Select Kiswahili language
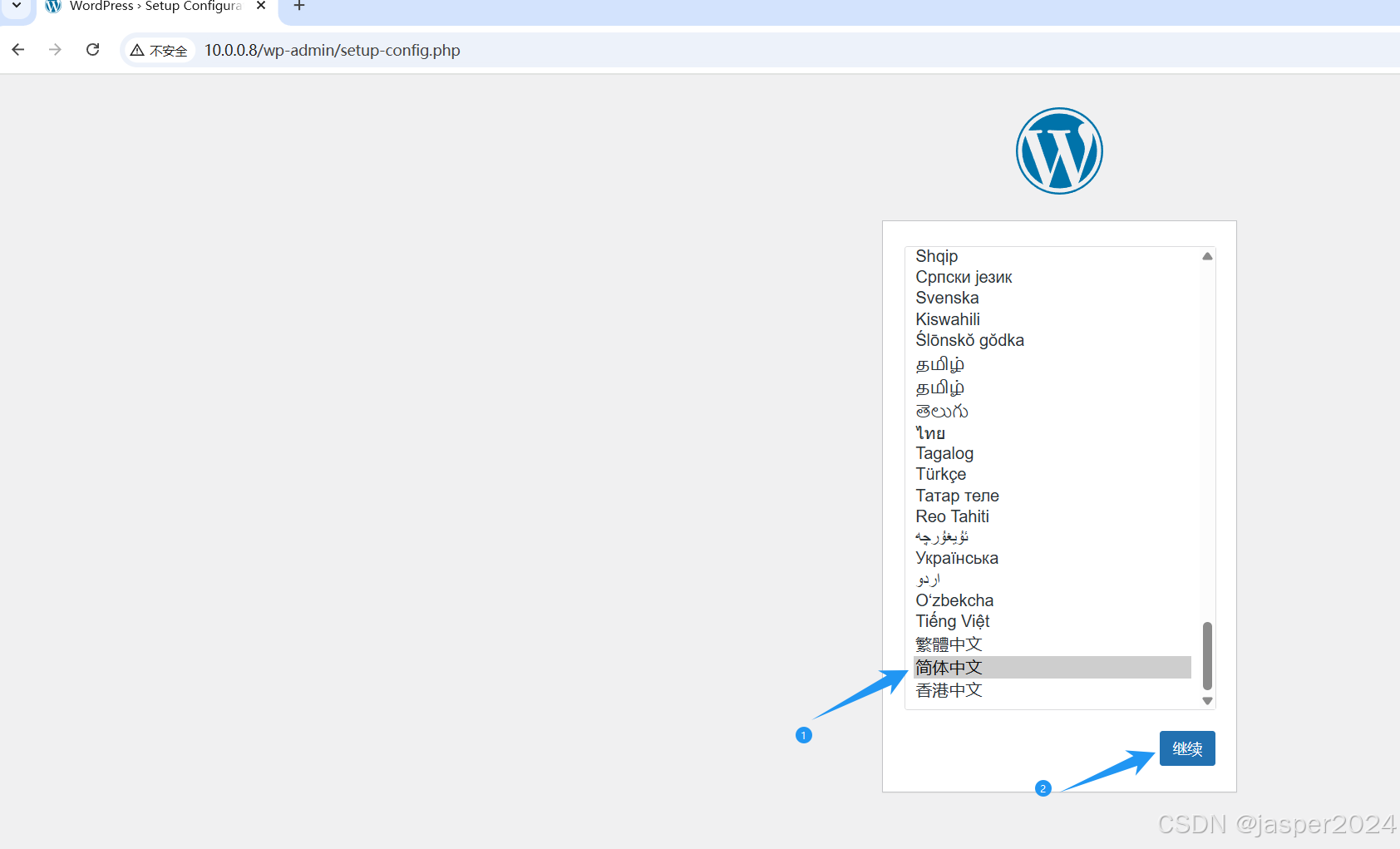The height and width of the screenshot is (849, 1400). pos(1052,319)
